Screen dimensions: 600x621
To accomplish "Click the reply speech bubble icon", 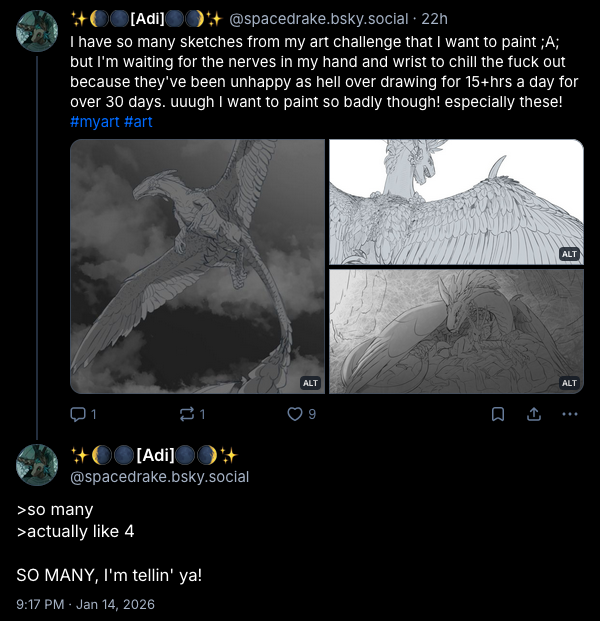I will tap(78, 414).
